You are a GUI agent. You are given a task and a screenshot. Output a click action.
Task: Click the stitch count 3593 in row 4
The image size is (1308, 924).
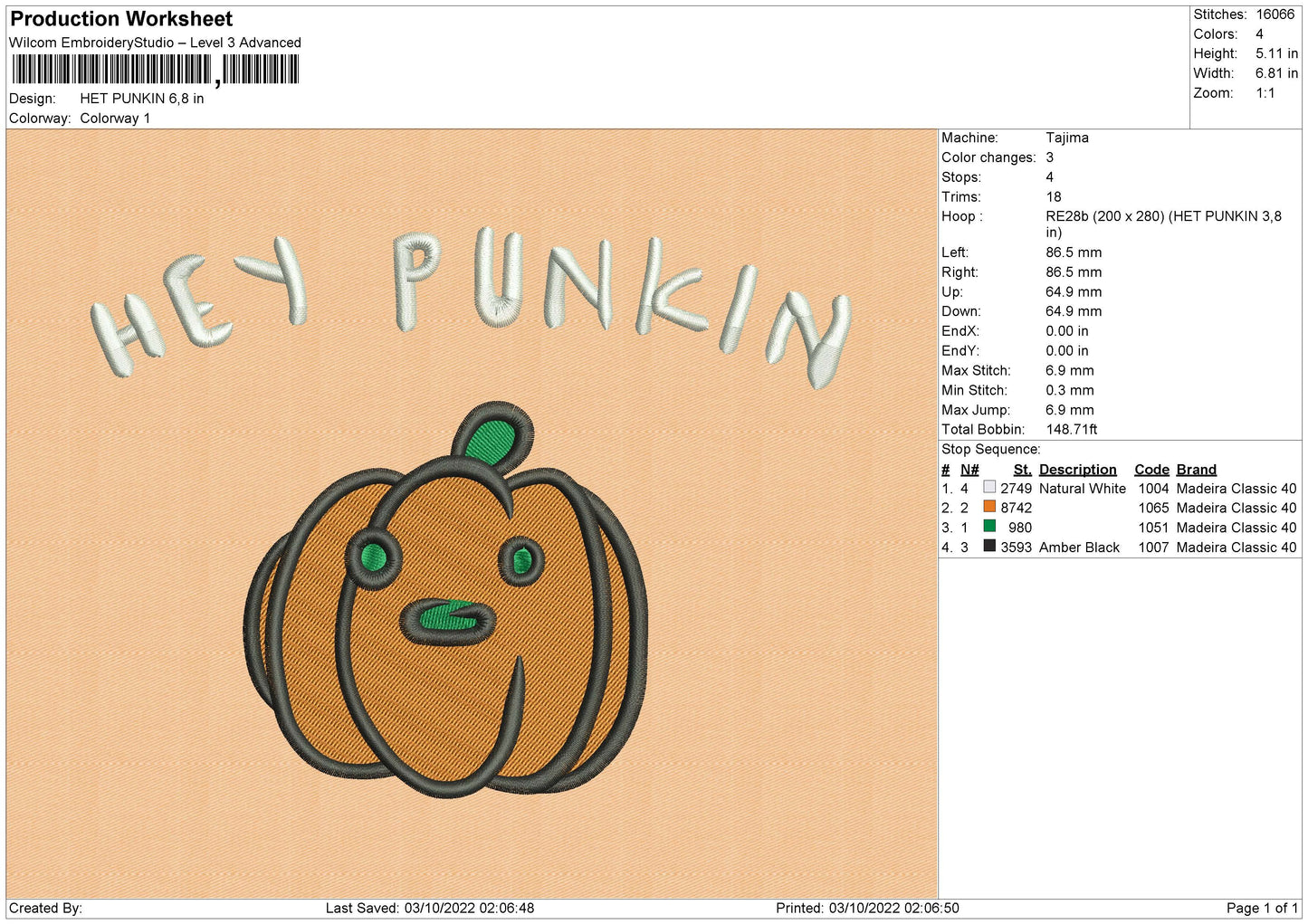point(1016,548)
